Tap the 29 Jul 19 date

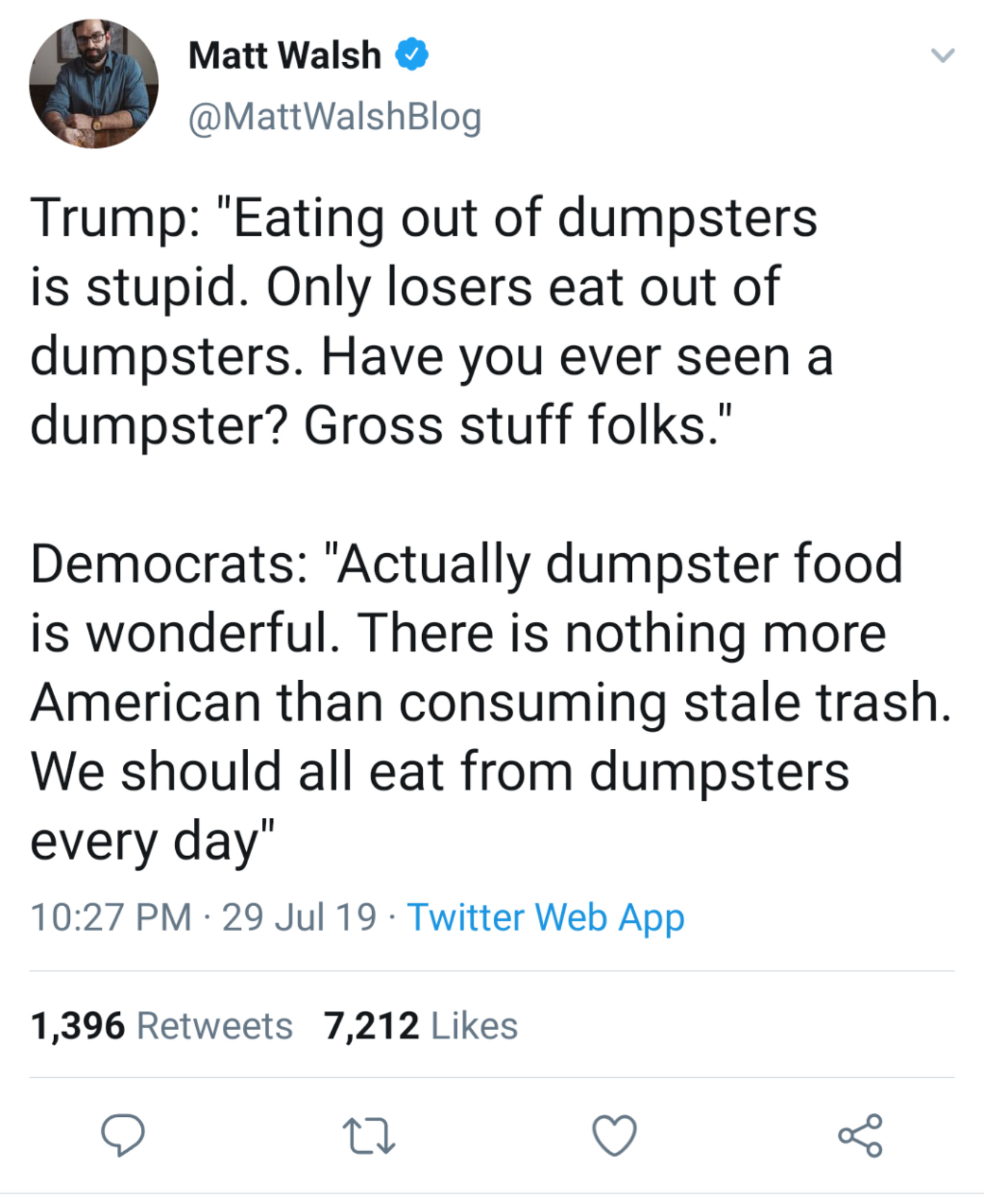point(299,917)
